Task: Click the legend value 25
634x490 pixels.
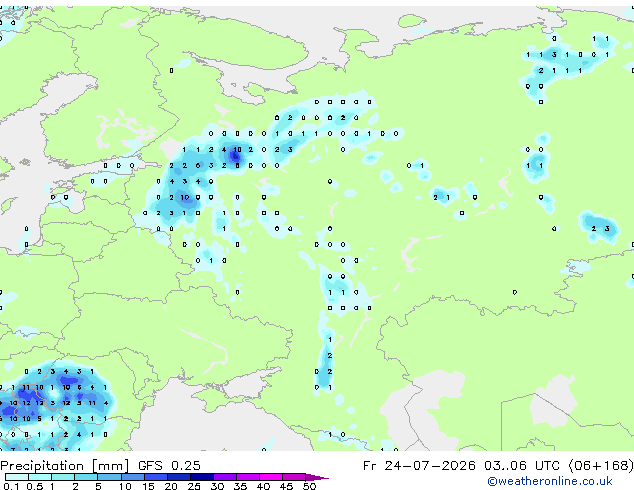Action: click(x=194, y=486)
